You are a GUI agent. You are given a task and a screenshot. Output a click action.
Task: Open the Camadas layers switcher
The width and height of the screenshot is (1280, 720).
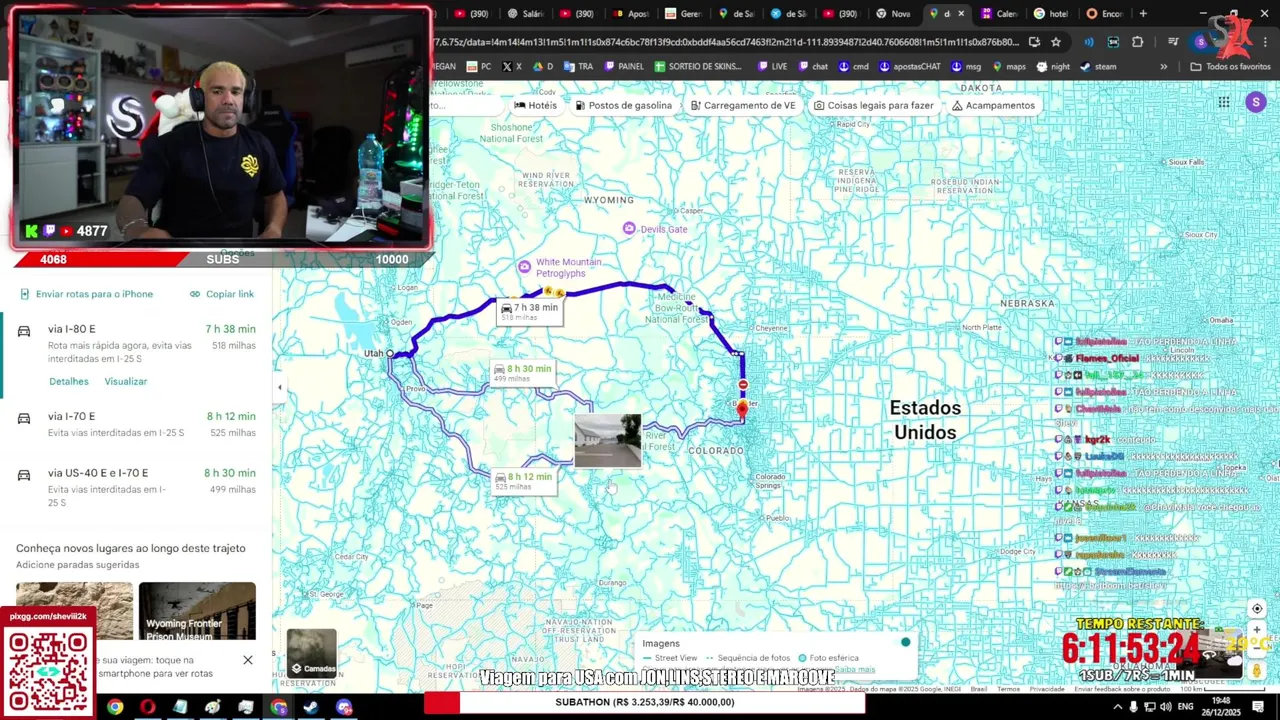(312, 653)
